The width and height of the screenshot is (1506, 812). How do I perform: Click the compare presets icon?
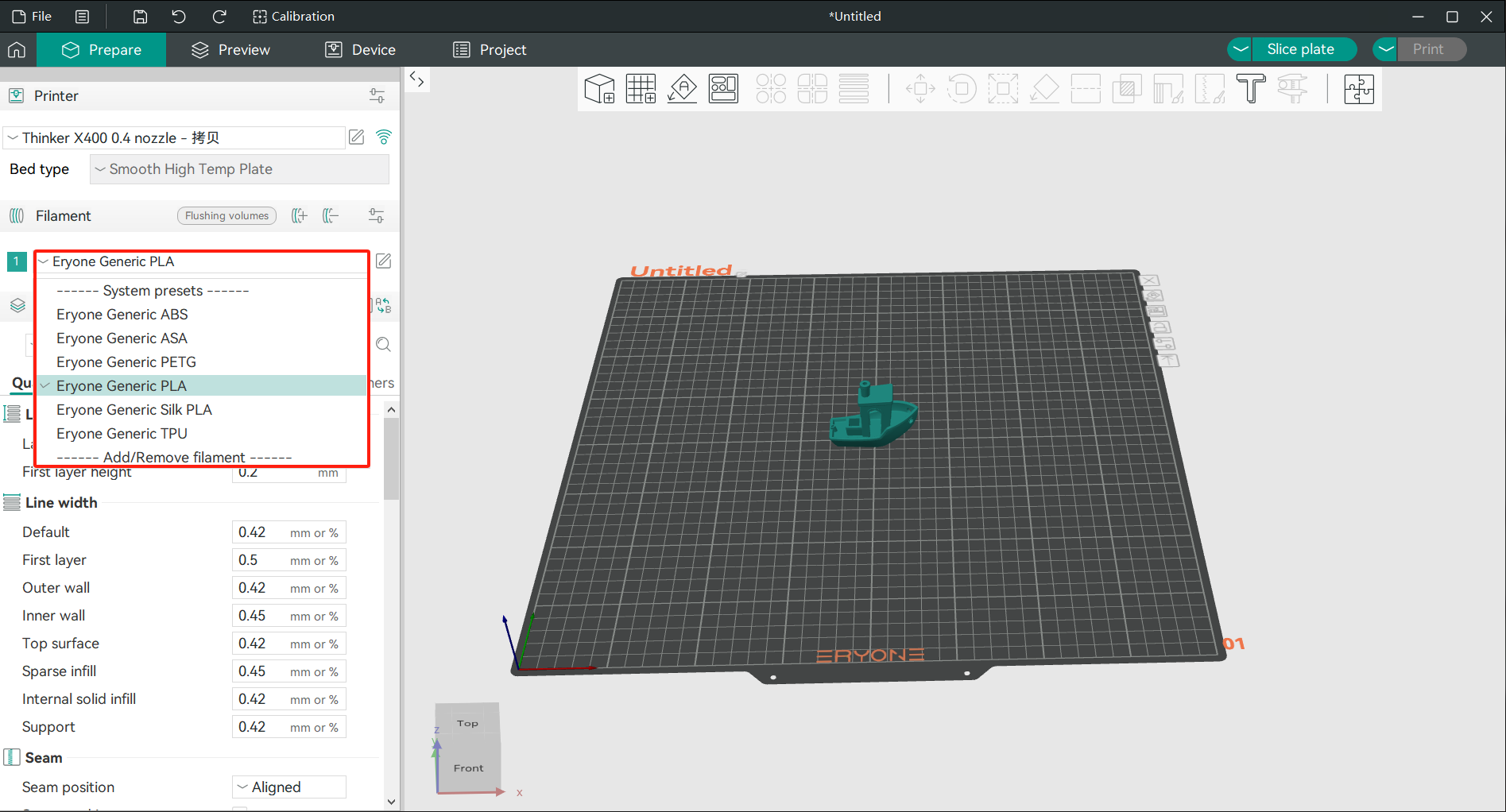(383, 306)
